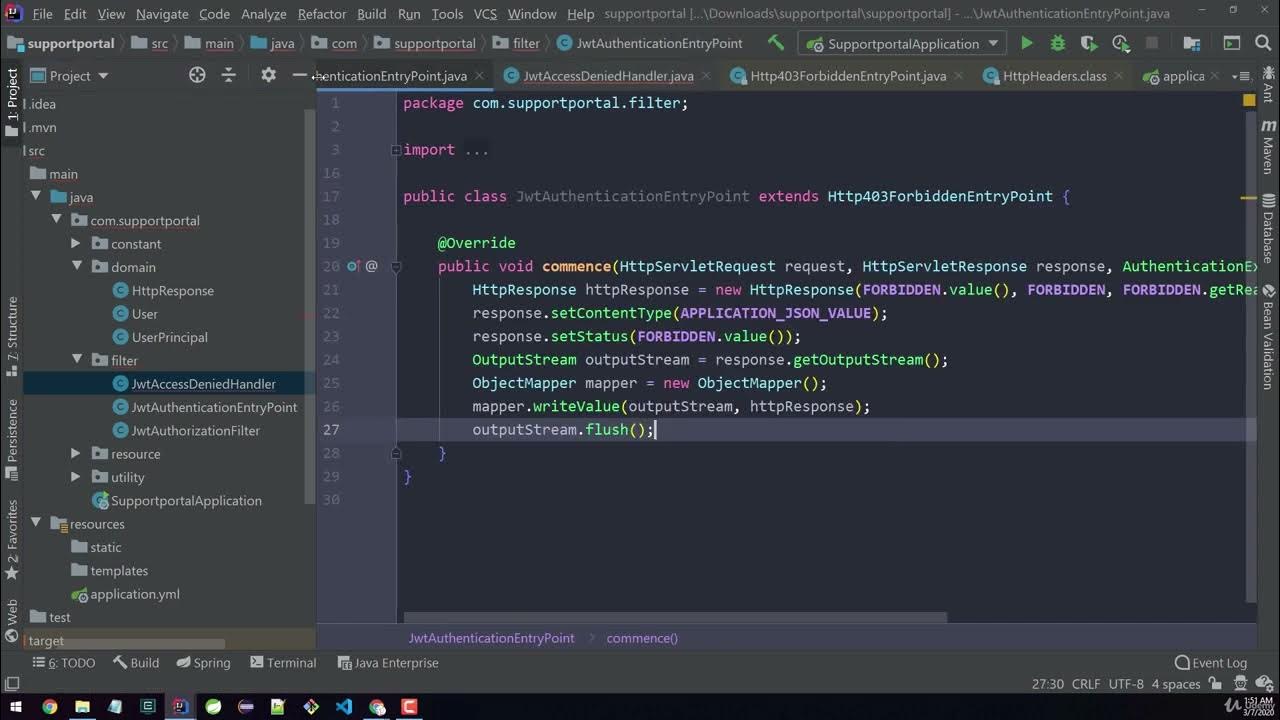Viewport: 1280px width, 720px height.
Task: Show hidden editor tabs list
Action: (1241, 76)
